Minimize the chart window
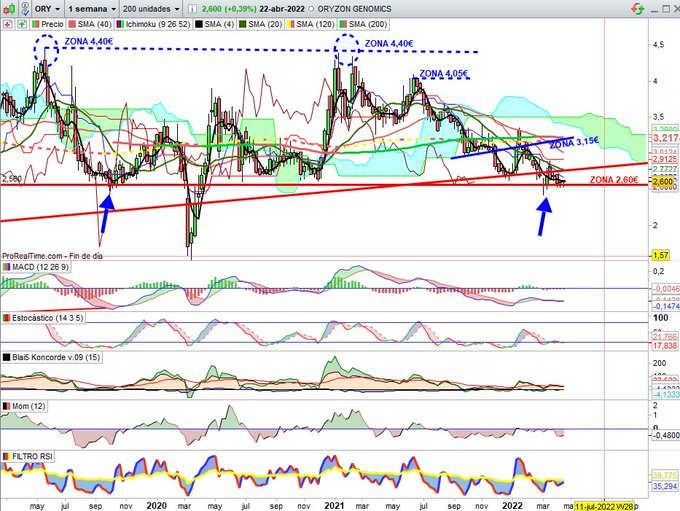The image size is (680, 511). (x=654, y=10)
